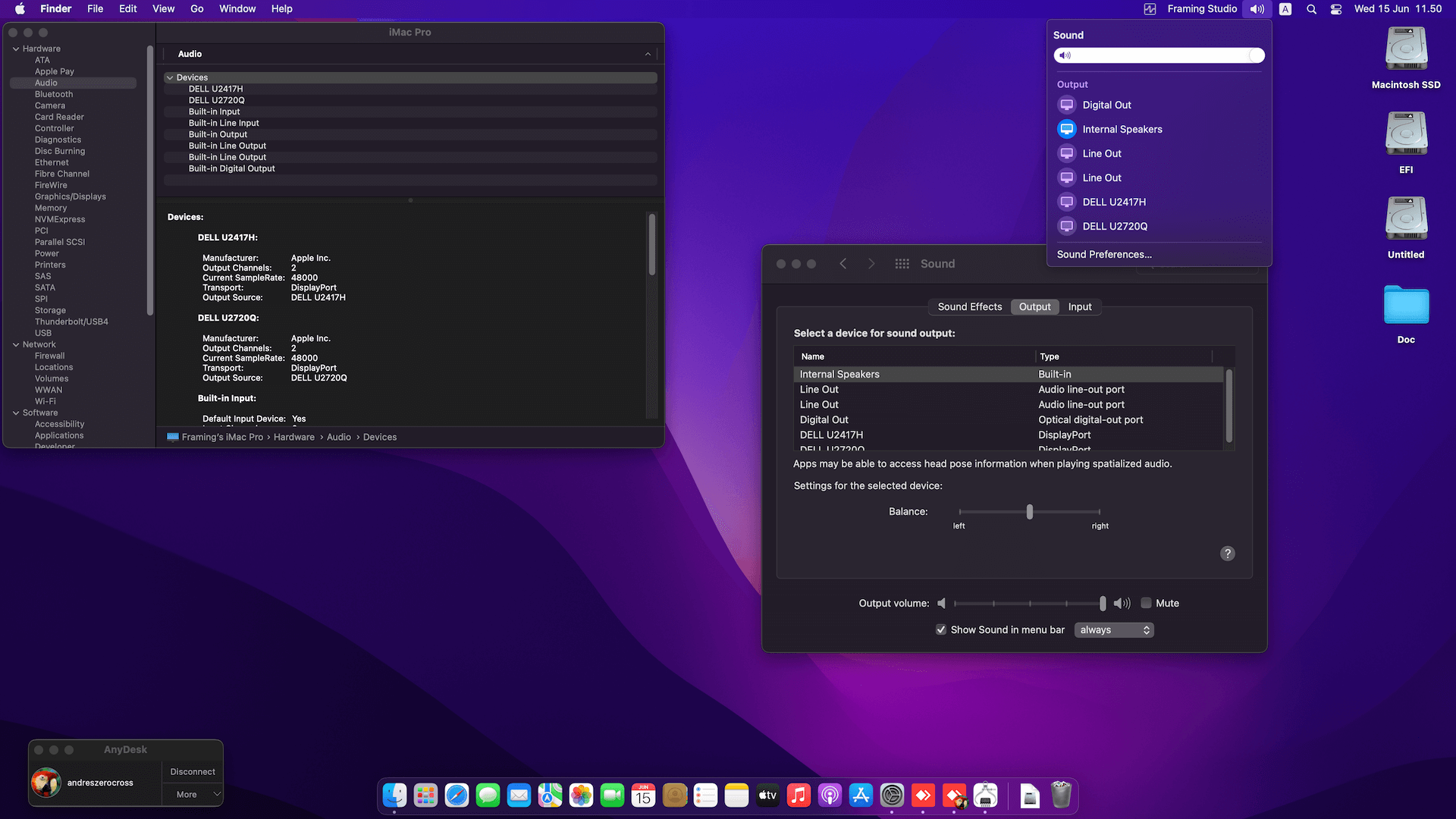Adjust the Sound menu volume slider

pos(1159,55)
